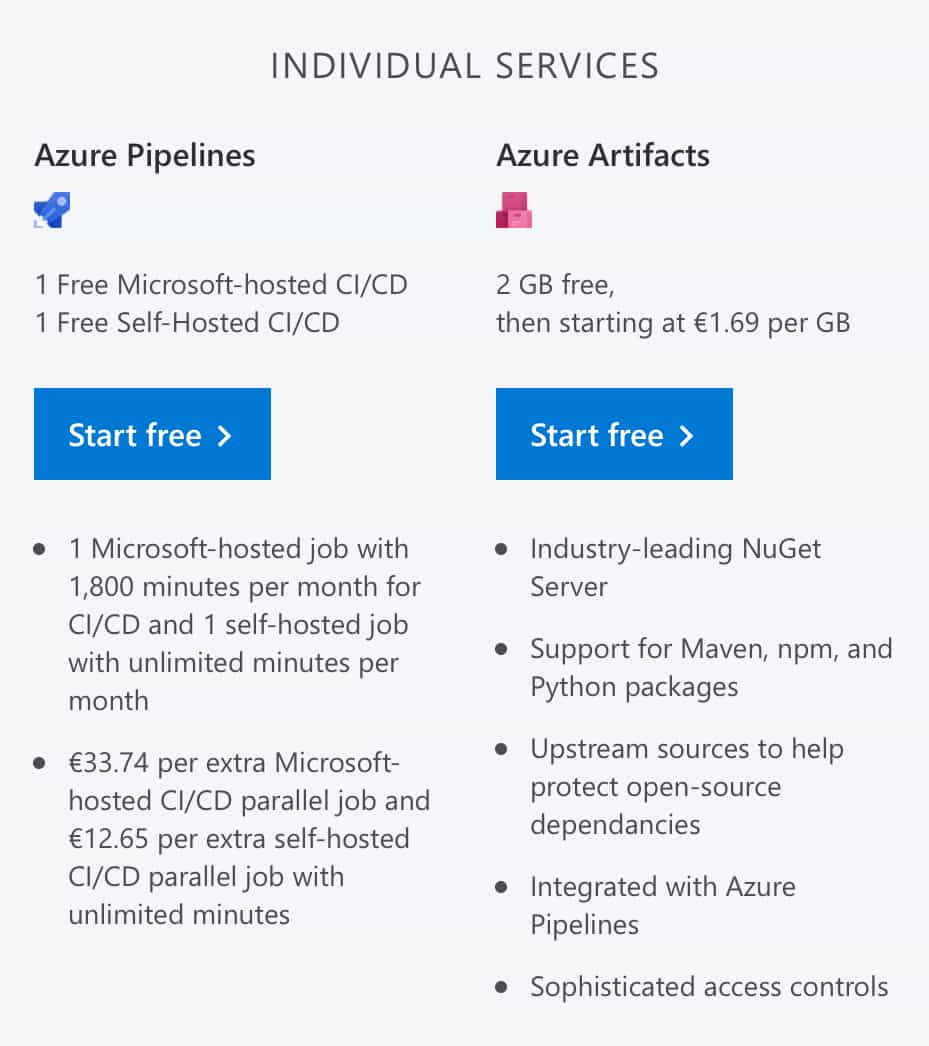Click Start free under Azure Pipelines
This screenshot has width=929, height=1046.
[152, 434]
